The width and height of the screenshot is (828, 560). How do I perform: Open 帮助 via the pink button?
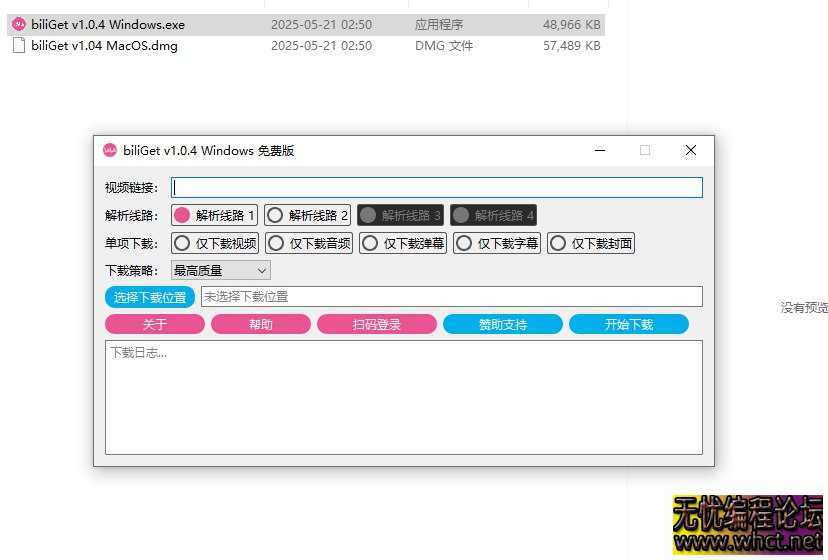(x=260, y=324)
